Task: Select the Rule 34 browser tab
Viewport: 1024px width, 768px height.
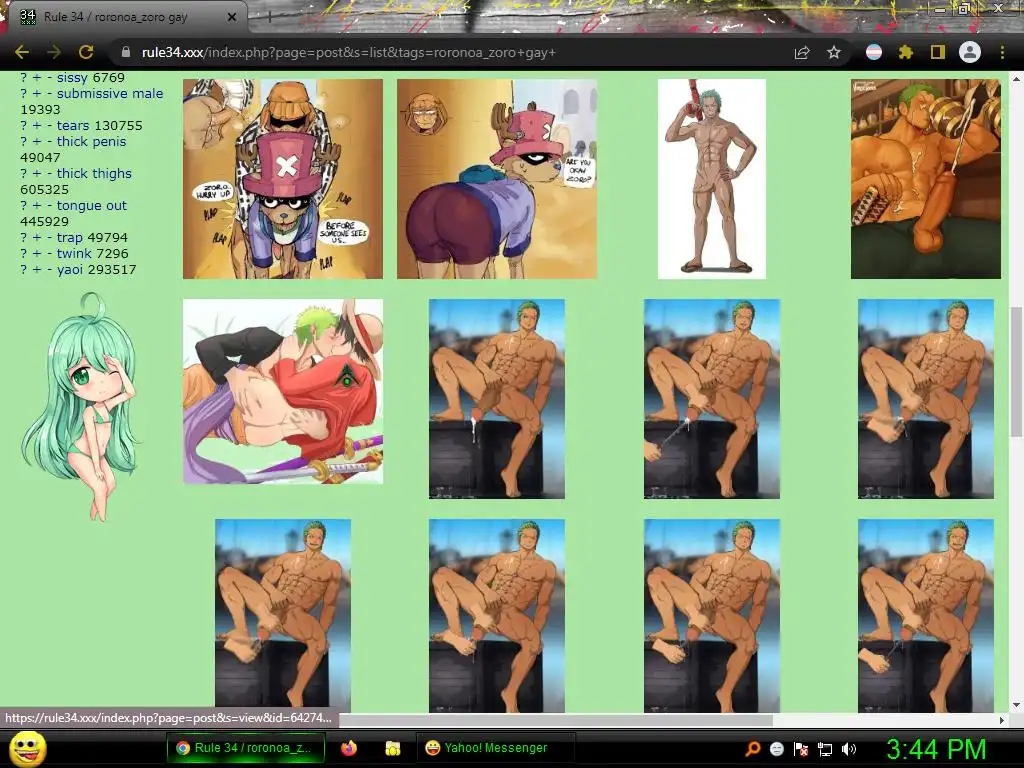Action: coord(124,17)
